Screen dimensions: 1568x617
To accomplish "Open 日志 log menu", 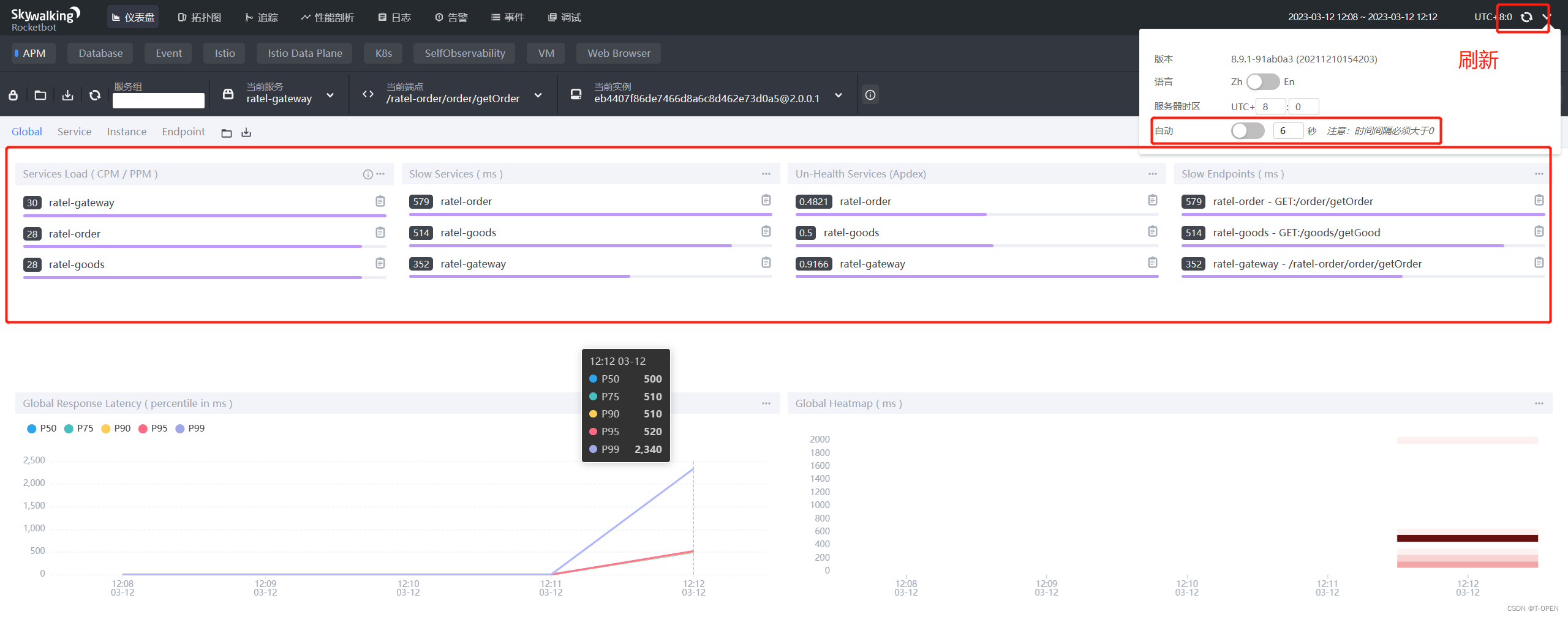I will (x=394, y=17).
